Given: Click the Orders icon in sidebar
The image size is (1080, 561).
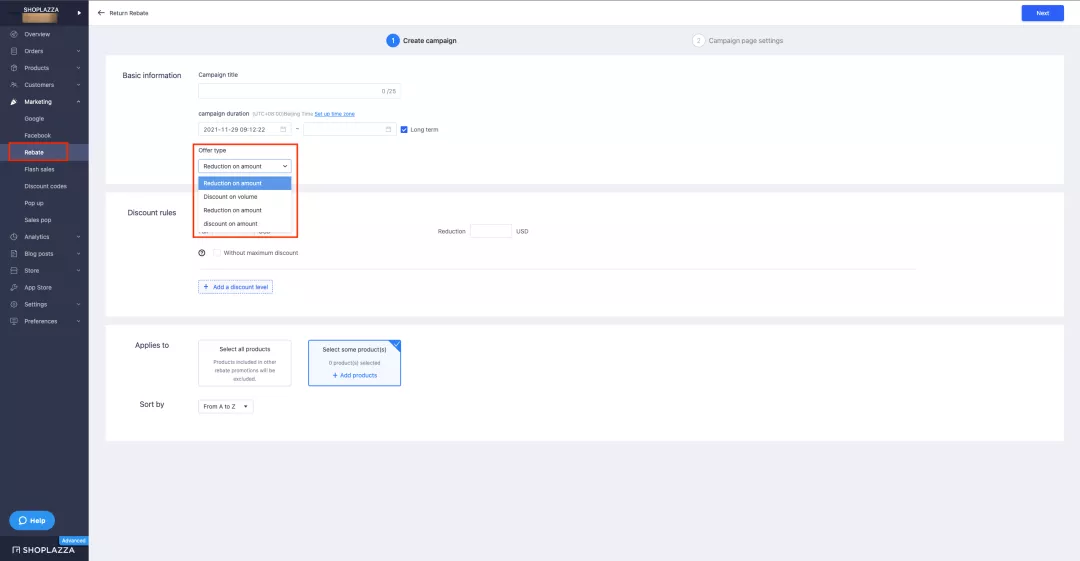Looking at the screenshot, I should click(x=14, y=51).
